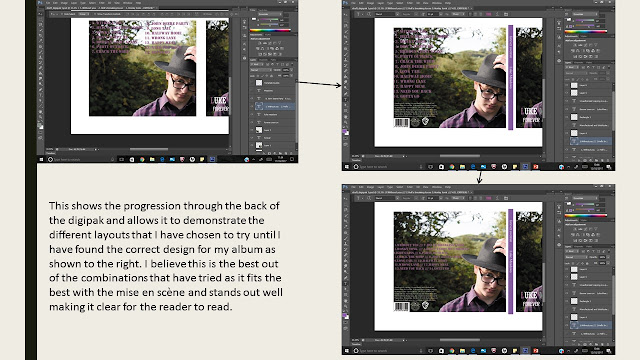Click document tab in upper-right Photoshop window
The height and width of the screenshot is (360, 640).
(411, 9)
